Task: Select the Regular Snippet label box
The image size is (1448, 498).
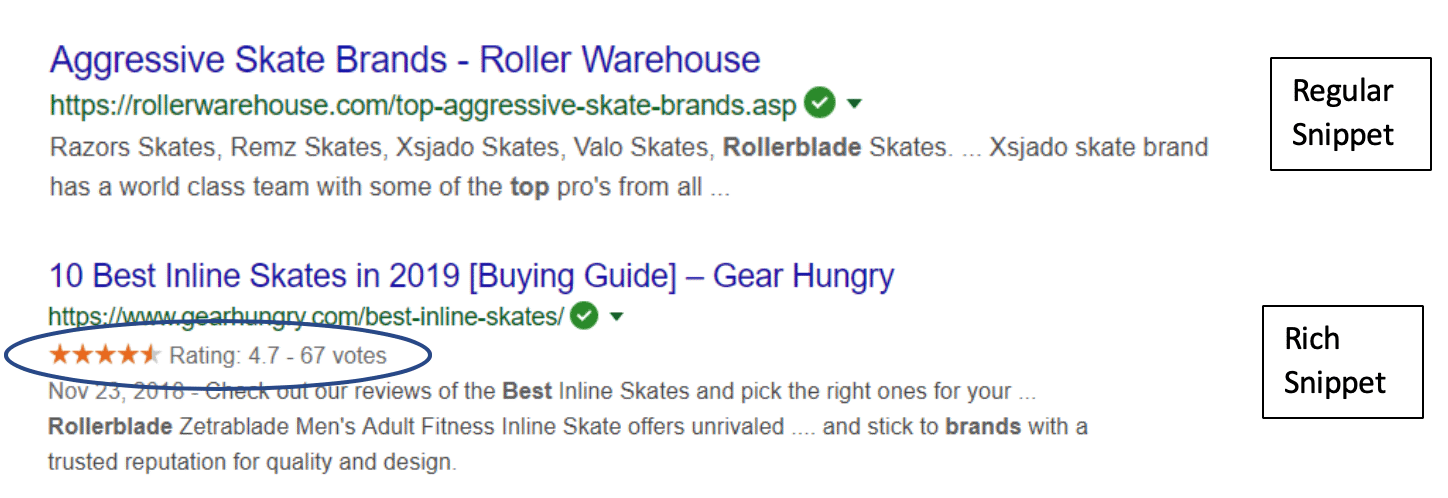Action: point(1350,115)
